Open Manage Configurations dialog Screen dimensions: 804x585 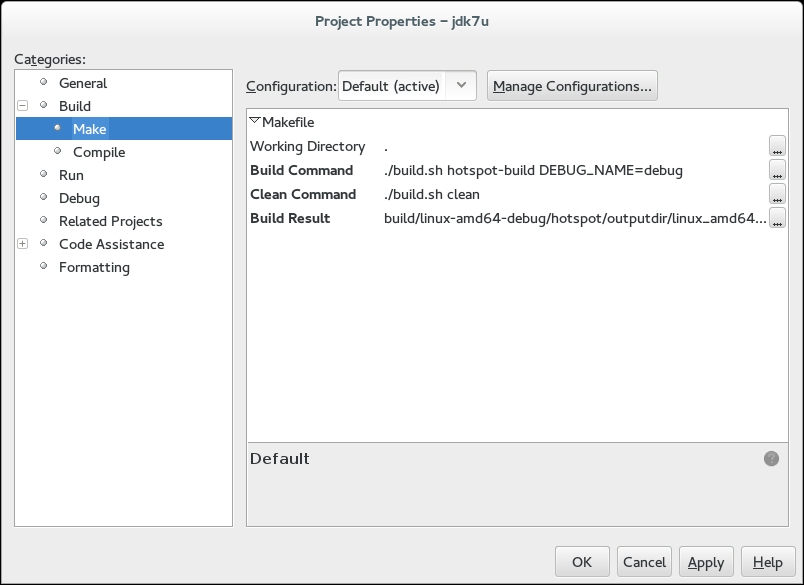coord(572,85)
